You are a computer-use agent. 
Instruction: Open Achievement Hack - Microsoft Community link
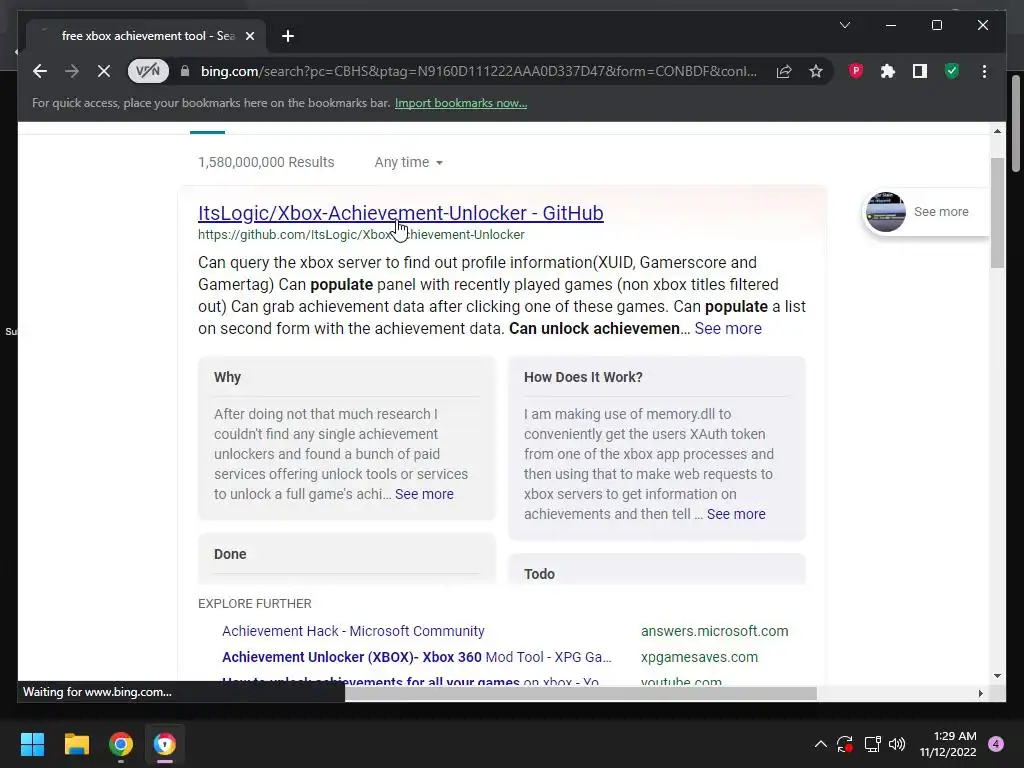[x=353, y=631]
